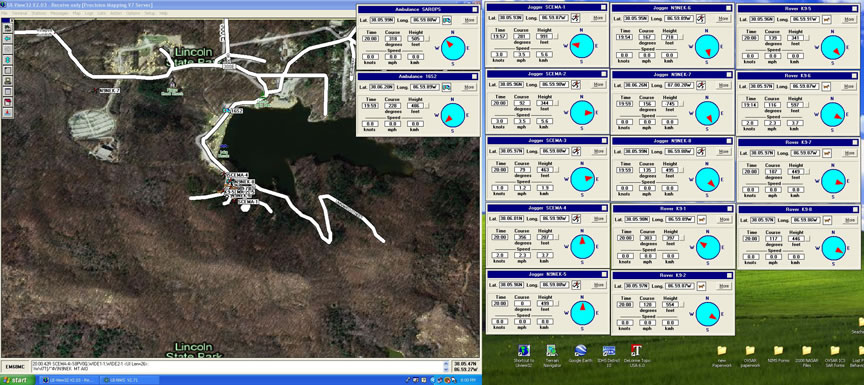
Task: Click the dog symbol in Rover K9-8 window
Action: tap(826, 220)
